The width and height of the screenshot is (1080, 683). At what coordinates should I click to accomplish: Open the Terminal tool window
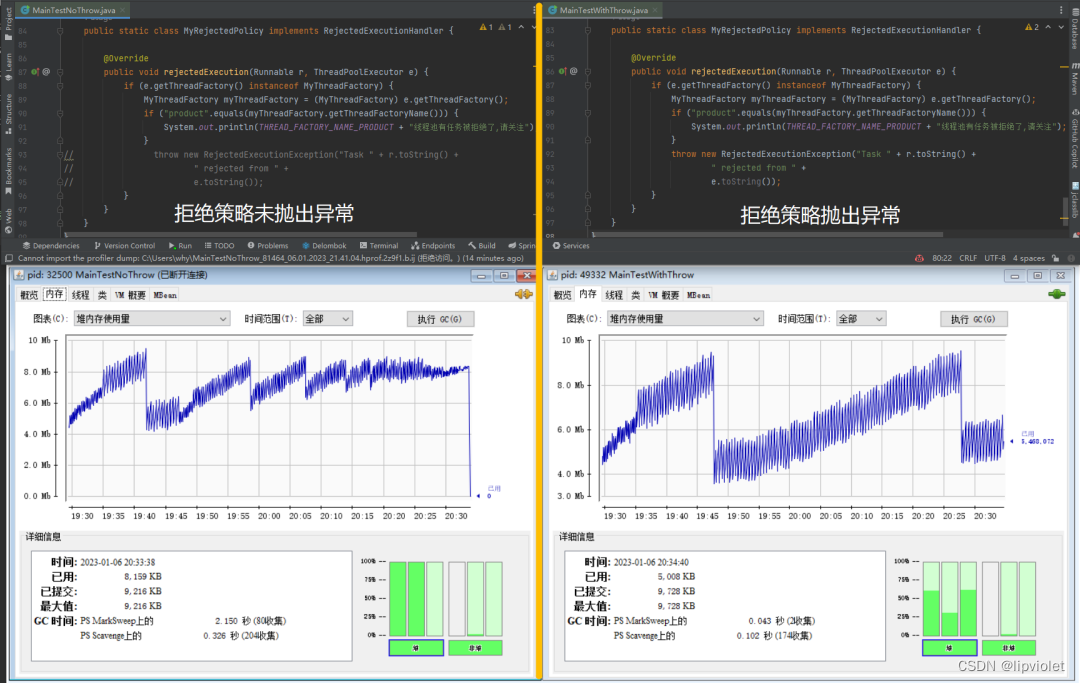(x=379, y=246)
